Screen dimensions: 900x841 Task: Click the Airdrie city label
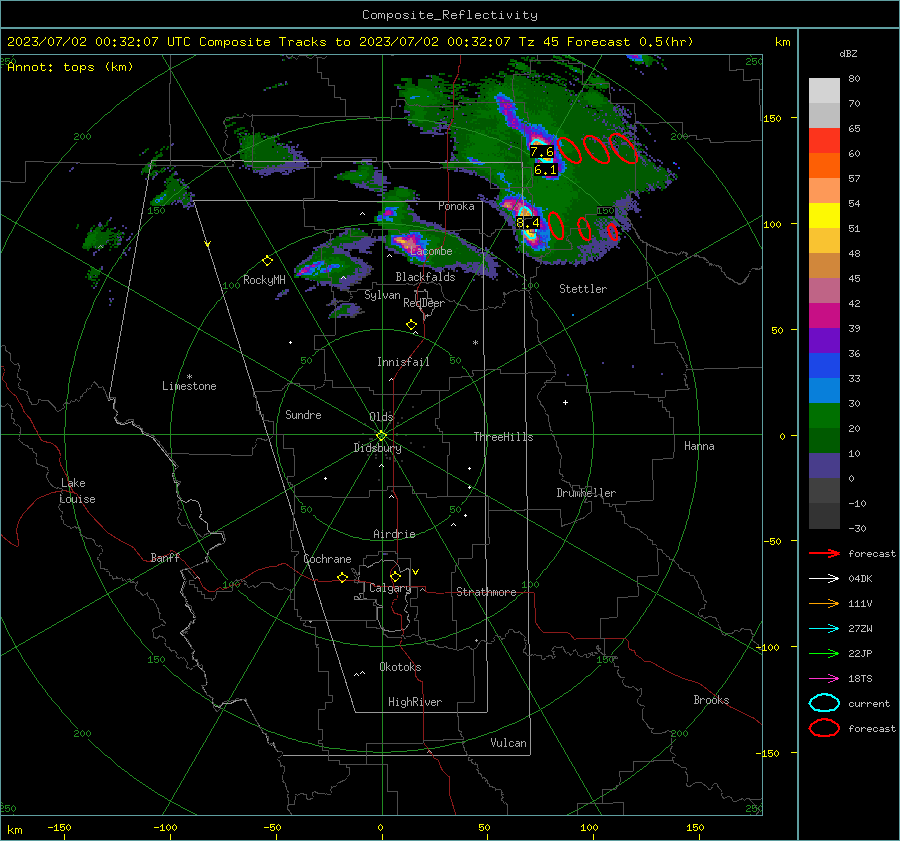[x=394, y=534]
